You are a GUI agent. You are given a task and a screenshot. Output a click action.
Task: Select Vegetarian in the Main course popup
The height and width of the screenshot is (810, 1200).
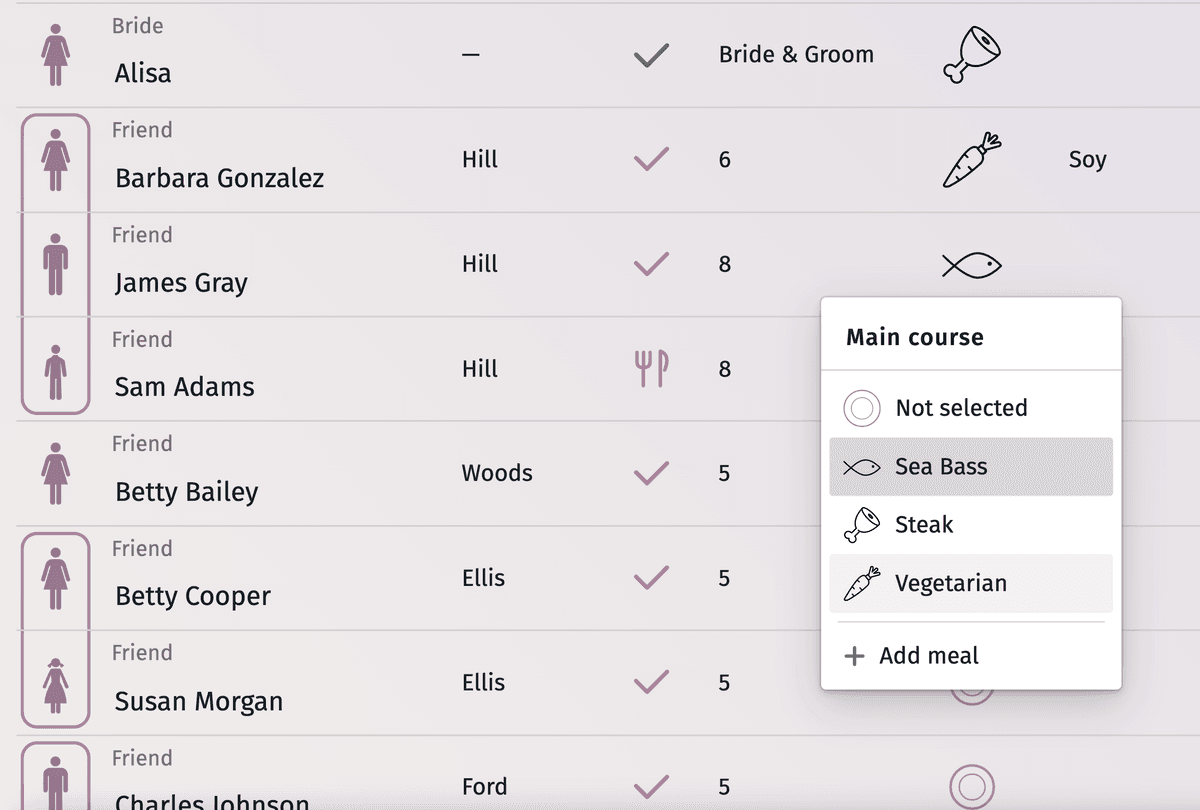tap(950, 582)
